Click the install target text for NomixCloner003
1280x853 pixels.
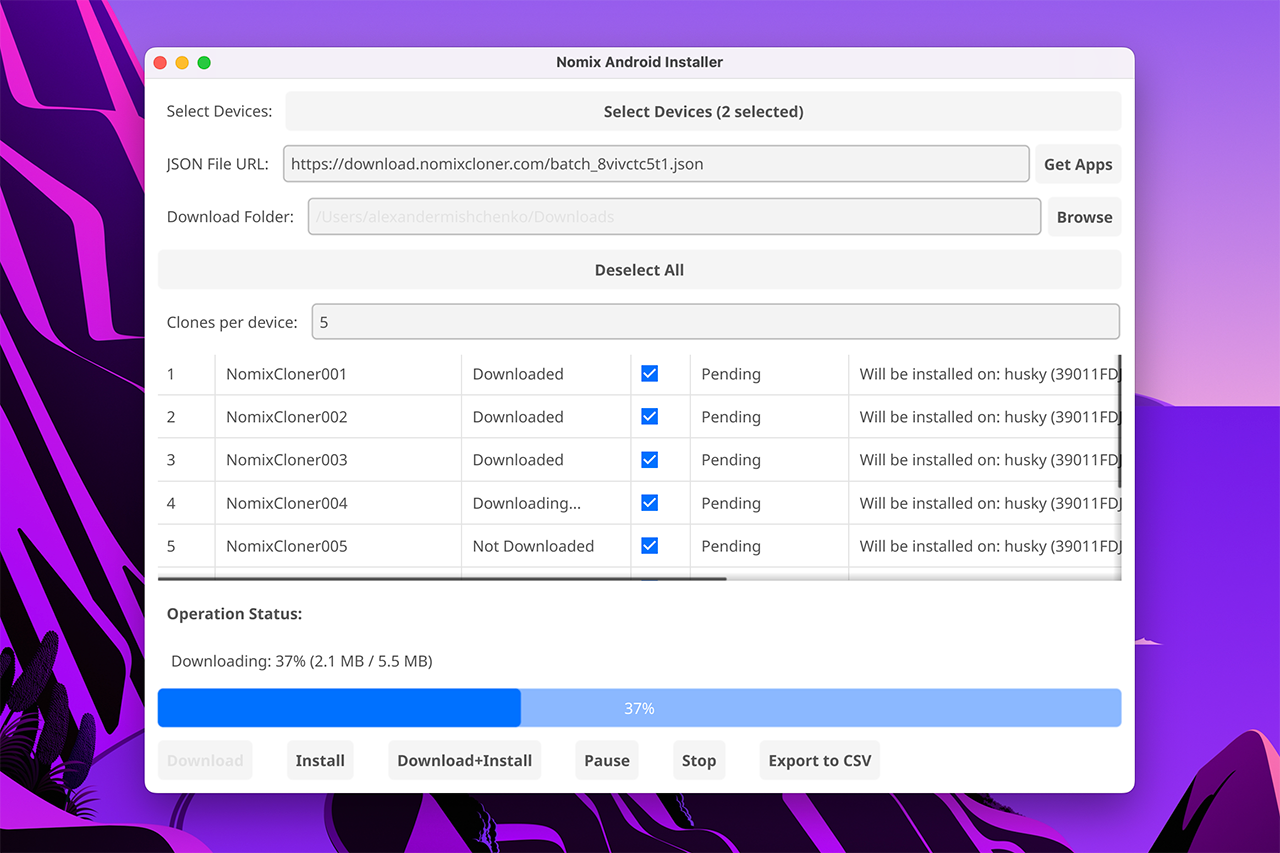click(990, 460)
